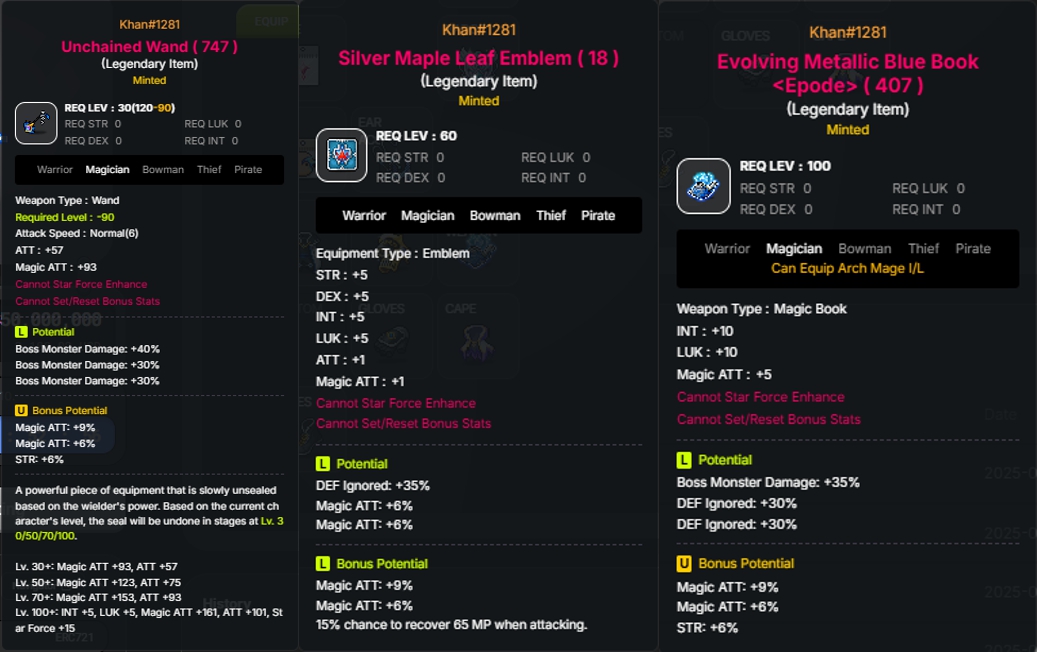Viewport: 1037px width, 652px height.
Task: Click the Can Equip Arch Mage I/L text
Action: click(x=847, y=268)
